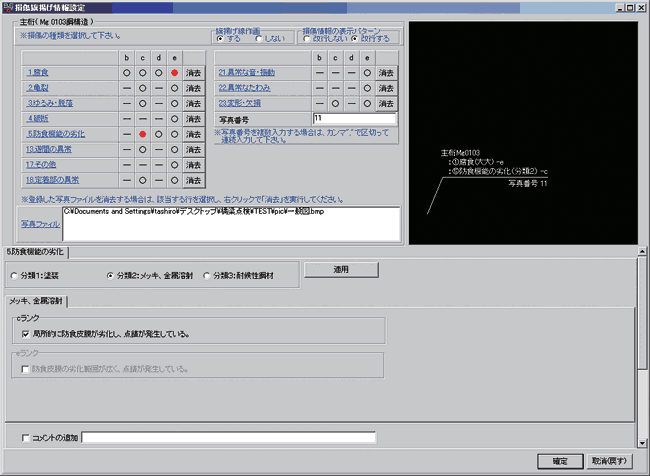Click the comment text input field
The height and width of the screenshot is (476, 650).
pyautogui.click(x=229, y=437)
